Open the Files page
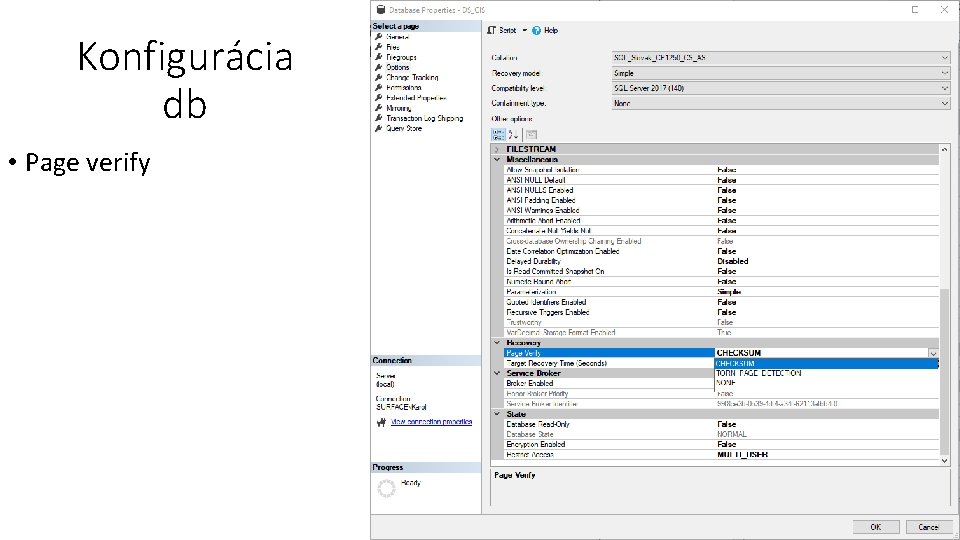The image size is (960, 540). tap(392, 47)
